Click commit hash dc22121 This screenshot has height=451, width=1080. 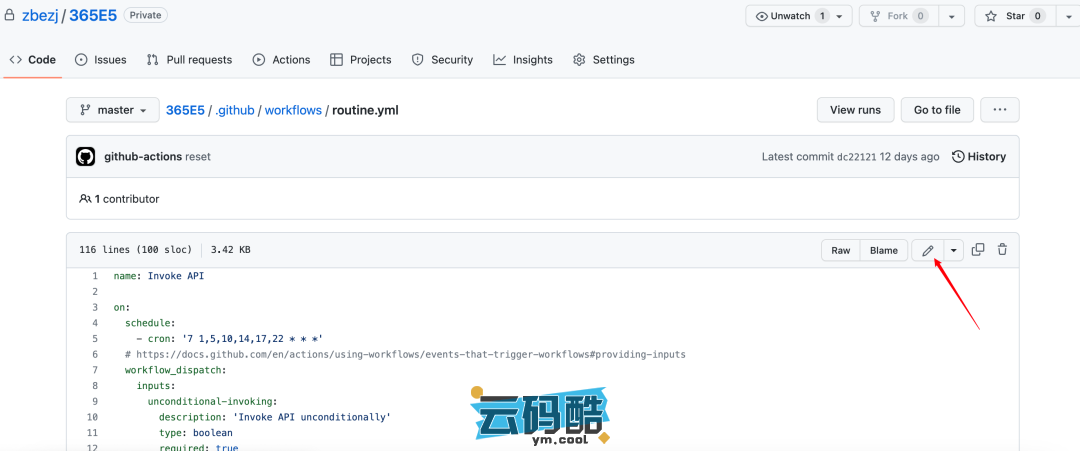(x=858, y=157)
